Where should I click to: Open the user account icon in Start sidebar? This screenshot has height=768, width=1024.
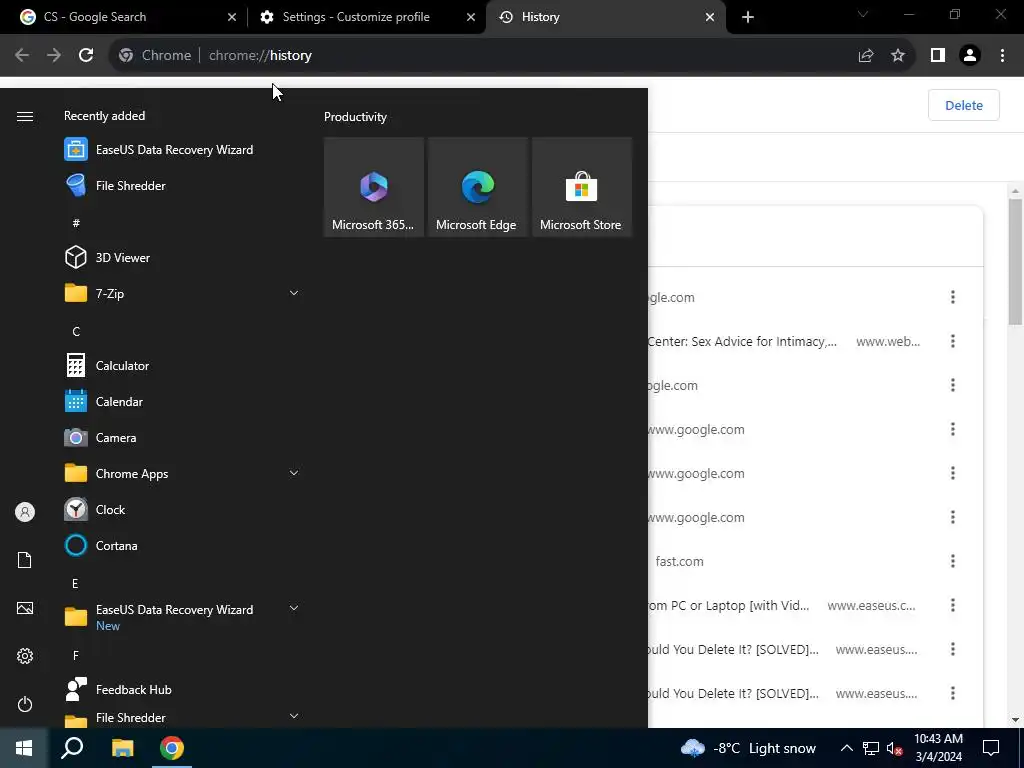[x=25, y=512]
